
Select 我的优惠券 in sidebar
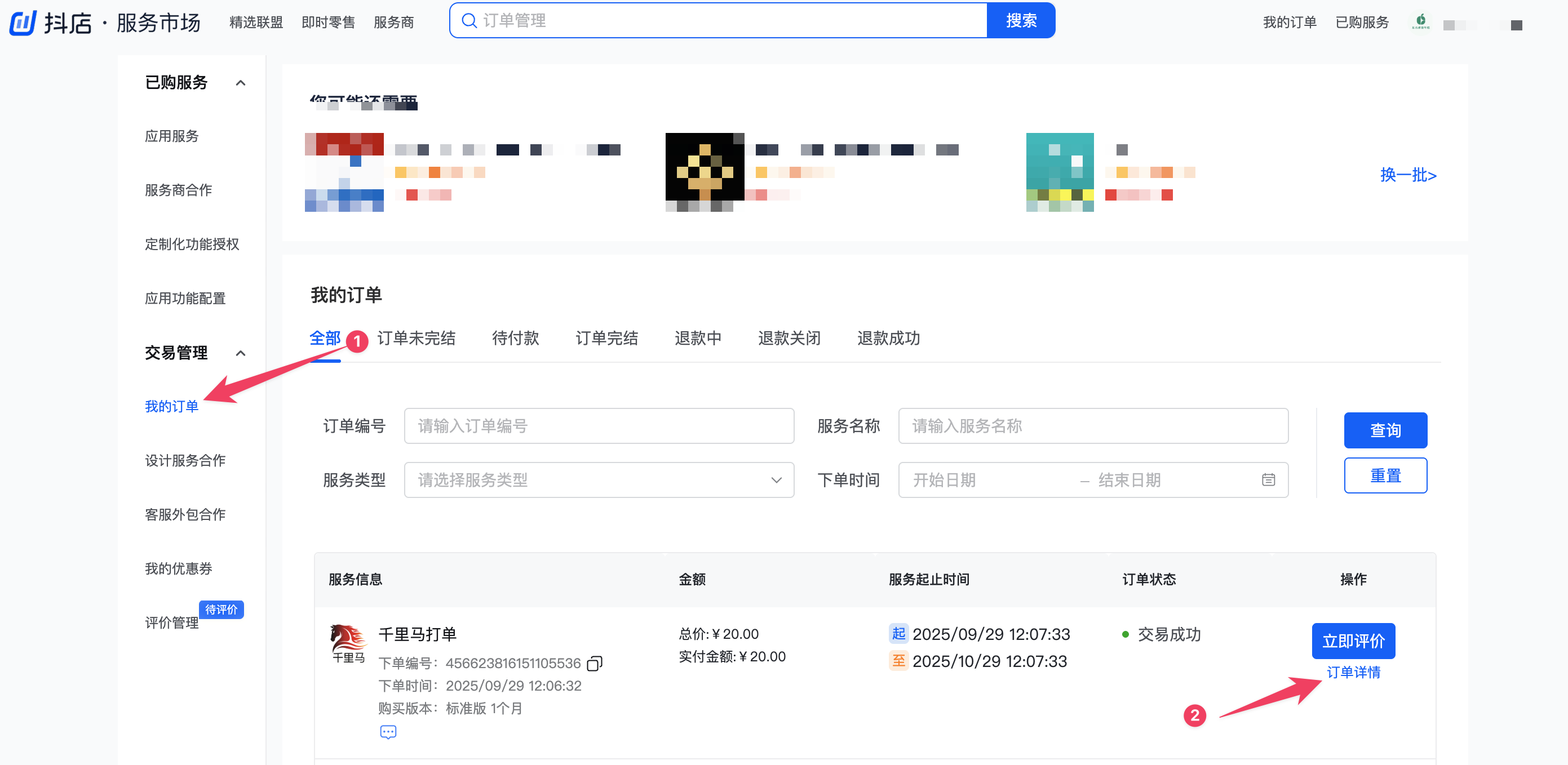(x=178, y=568)
